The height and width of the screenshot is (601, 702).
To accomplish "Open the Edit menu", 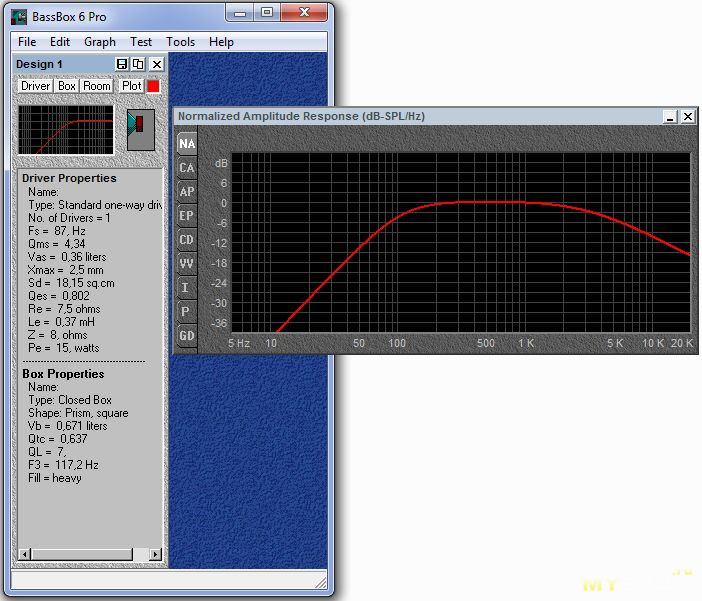I will point(60,42).
